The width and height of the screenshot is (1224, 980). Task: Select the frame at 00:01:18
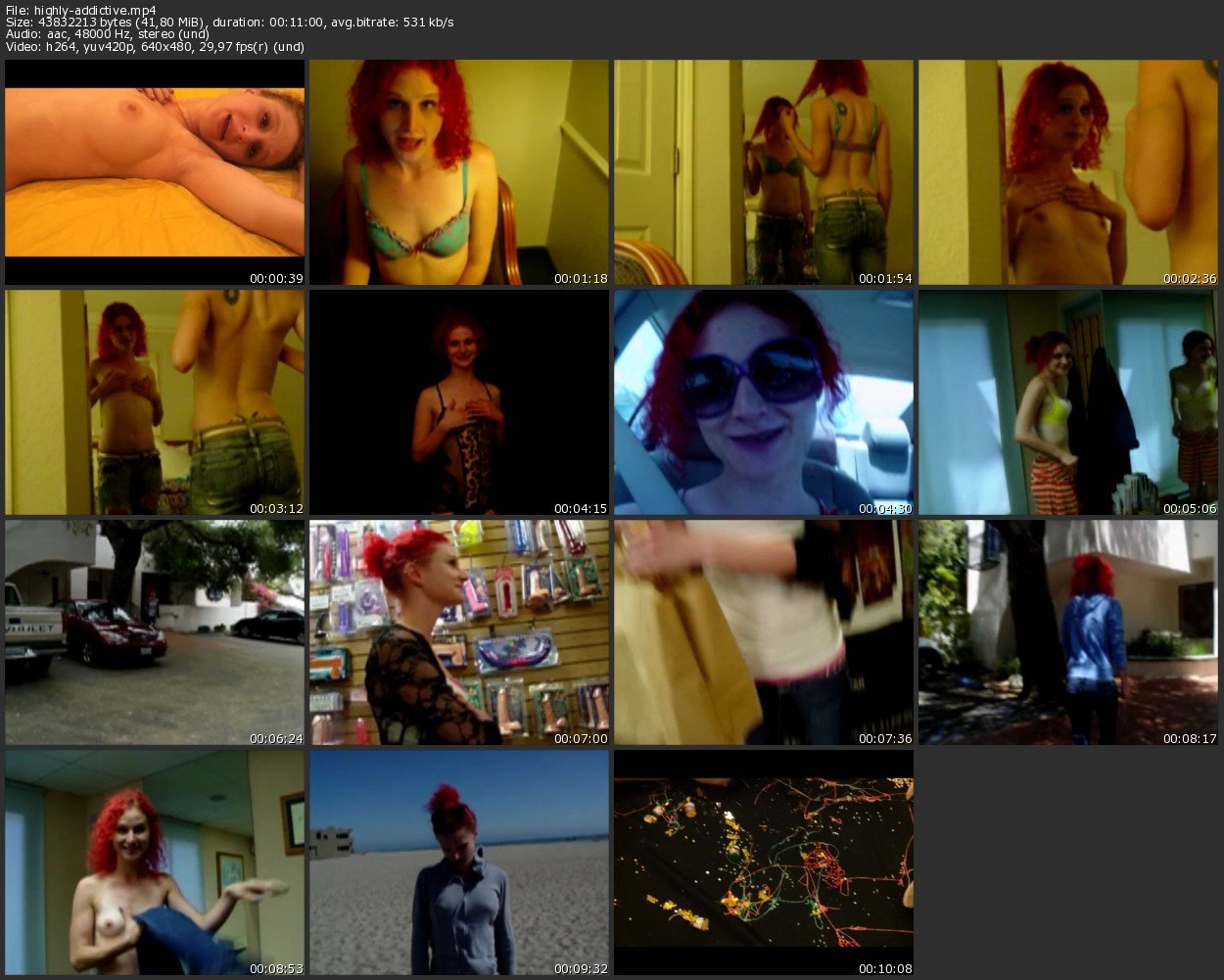point(459,172)
